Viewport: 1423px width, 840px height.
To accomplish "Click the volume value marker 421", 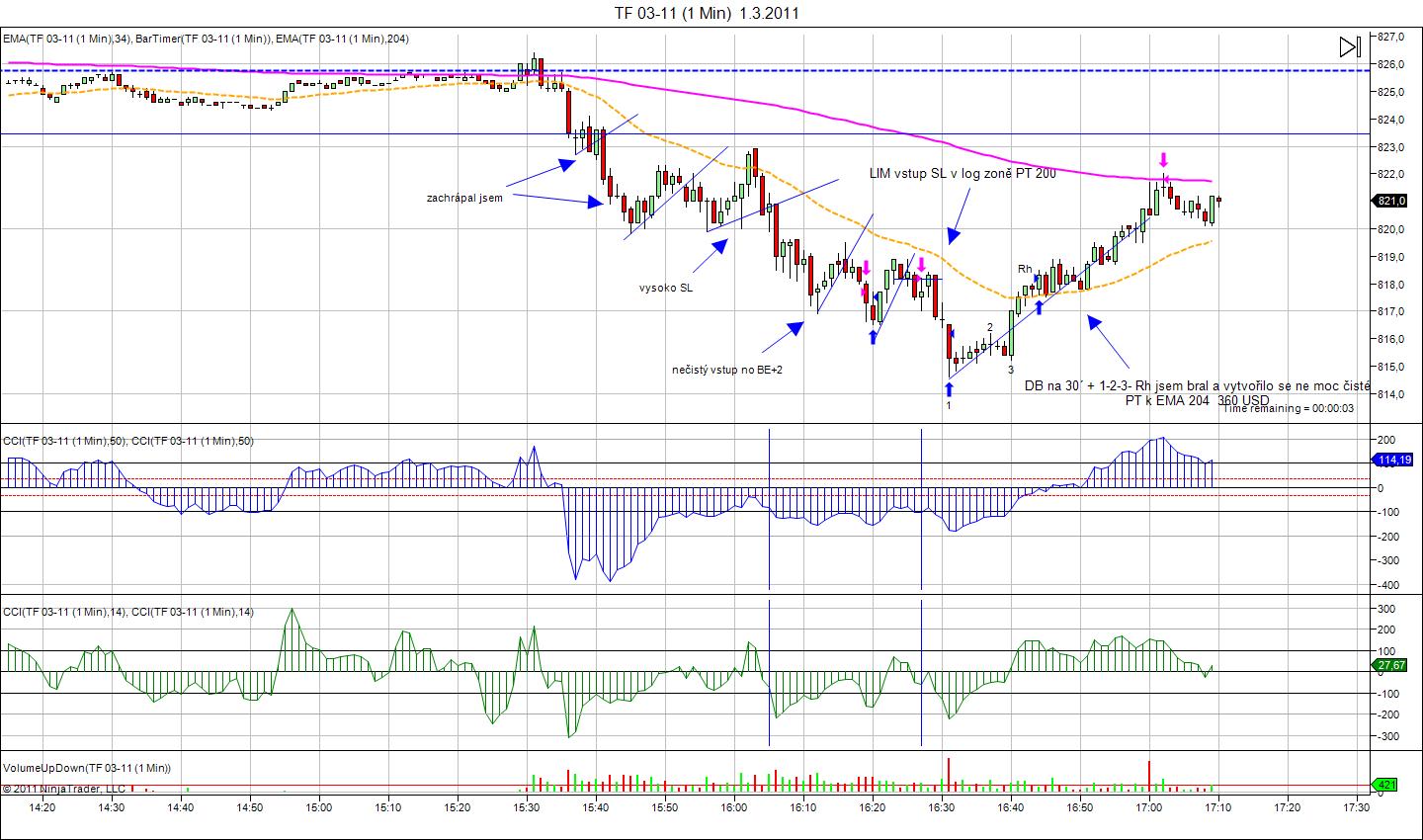I will (x=1385, y=785).
